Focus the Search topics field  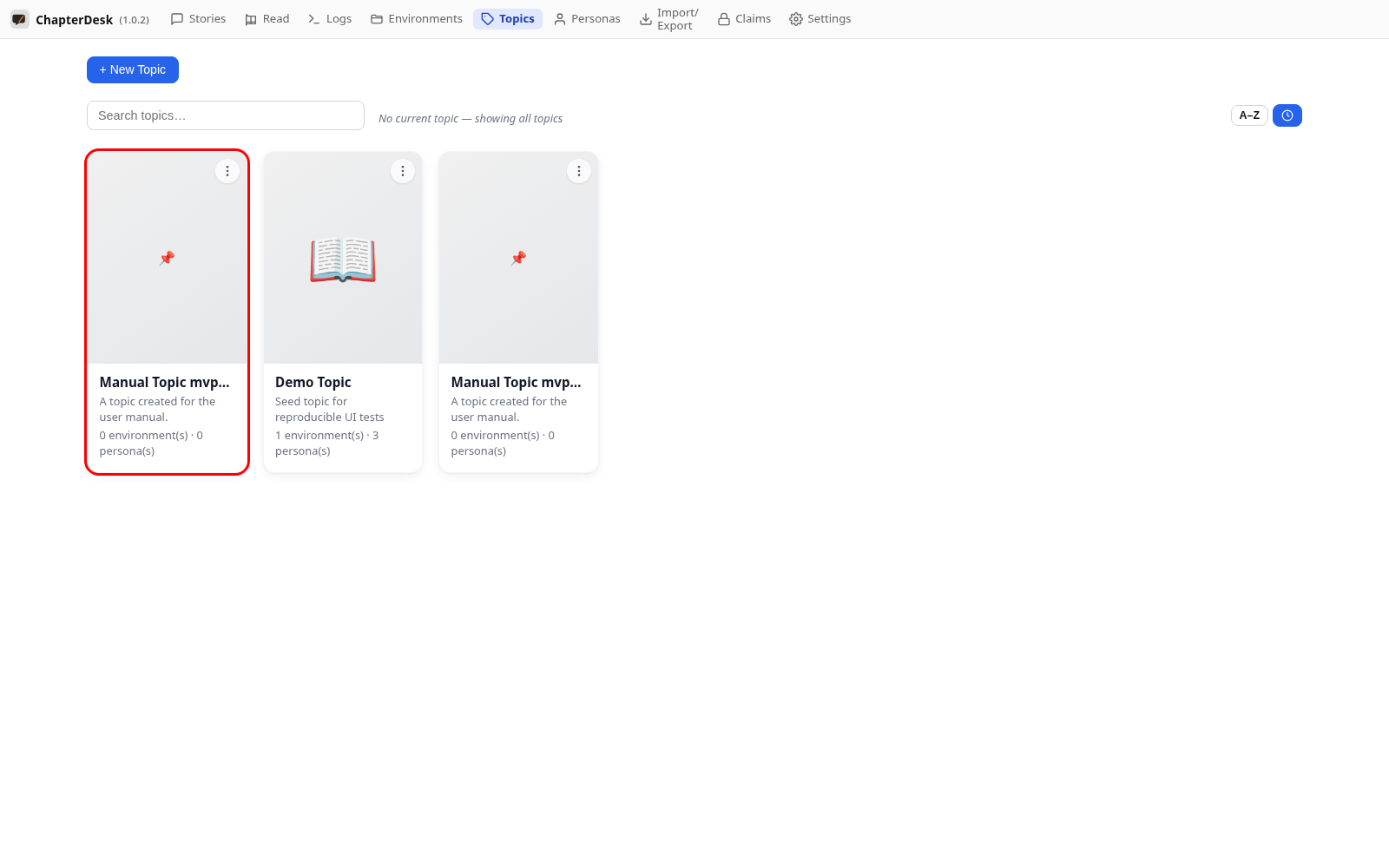[x=226, y=115]
